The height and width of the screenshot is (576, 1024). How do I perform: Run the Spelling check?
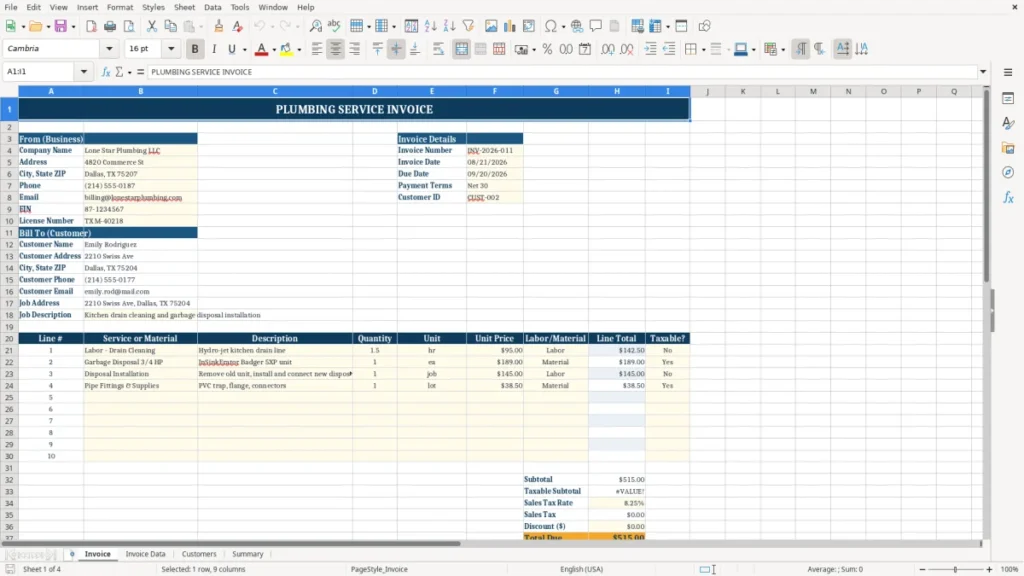(334, 26)
